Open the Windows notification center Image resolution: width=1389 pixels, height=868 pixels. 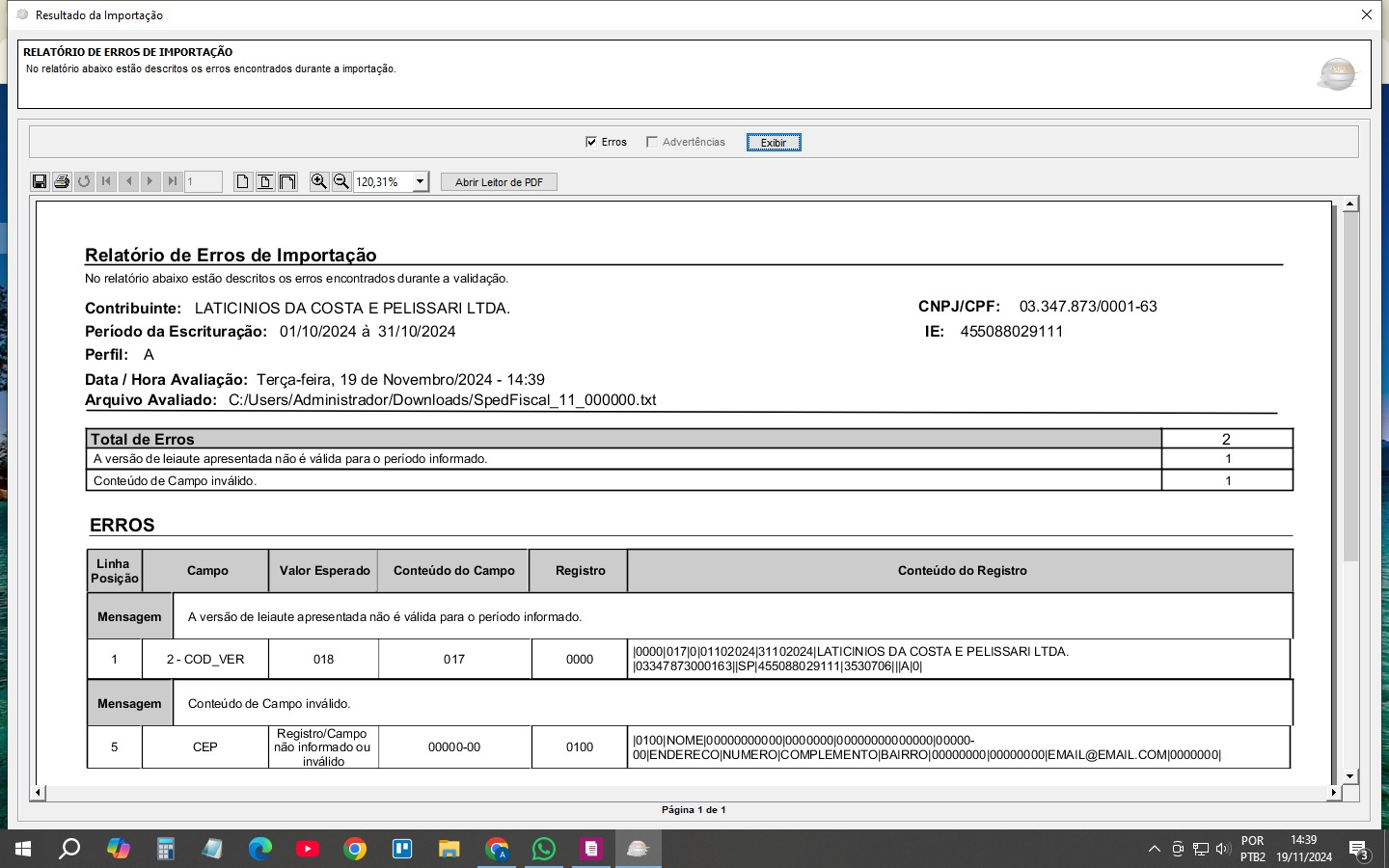(1359, 850)
